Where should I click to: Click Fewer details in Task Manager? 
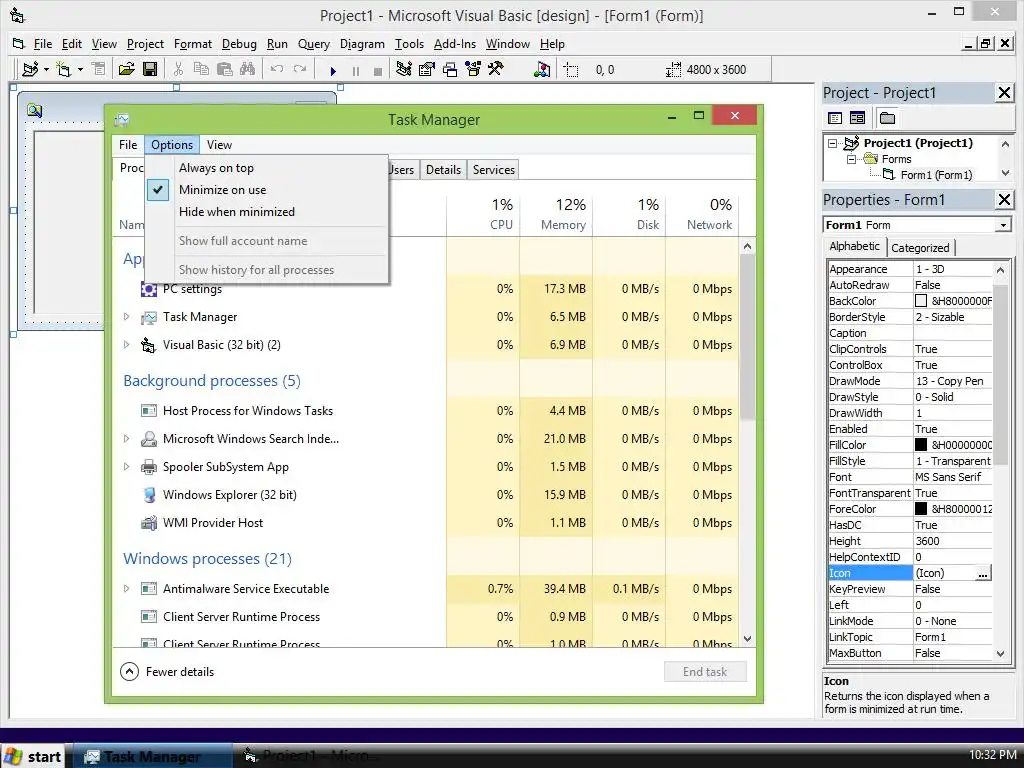coord(167,671)
